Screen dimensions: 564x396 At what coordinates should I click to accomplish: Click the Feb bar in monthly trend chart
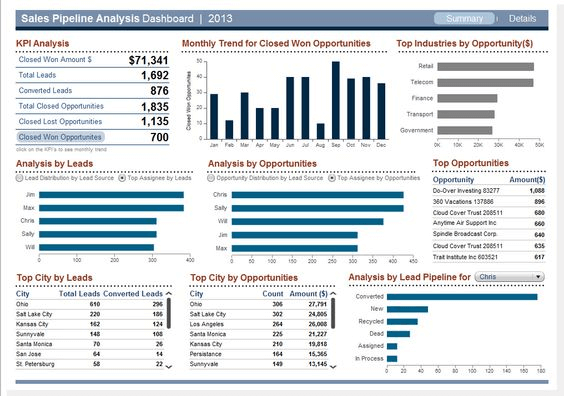[229, 130]
